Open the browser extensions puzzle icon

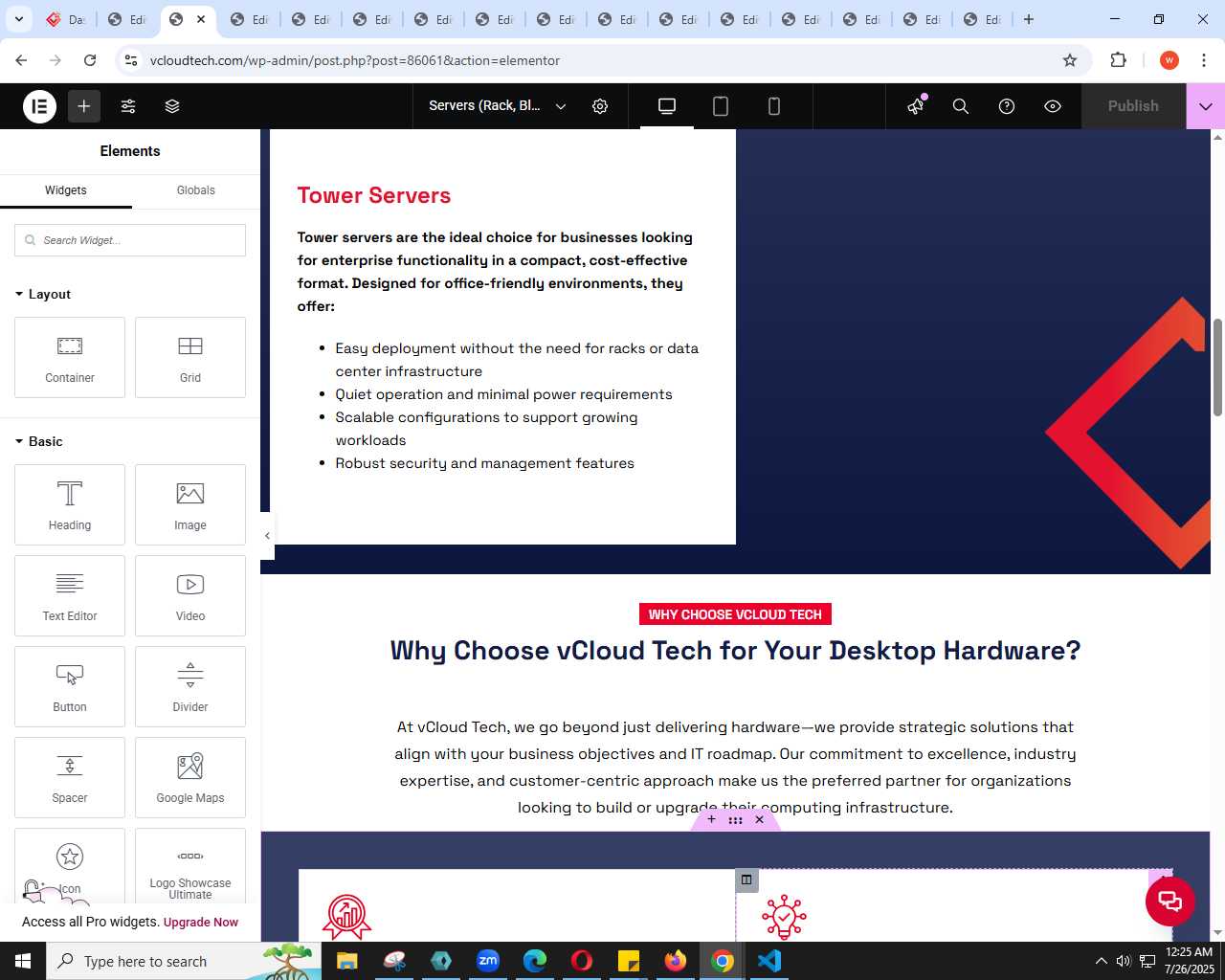(x=1118, y=60)
